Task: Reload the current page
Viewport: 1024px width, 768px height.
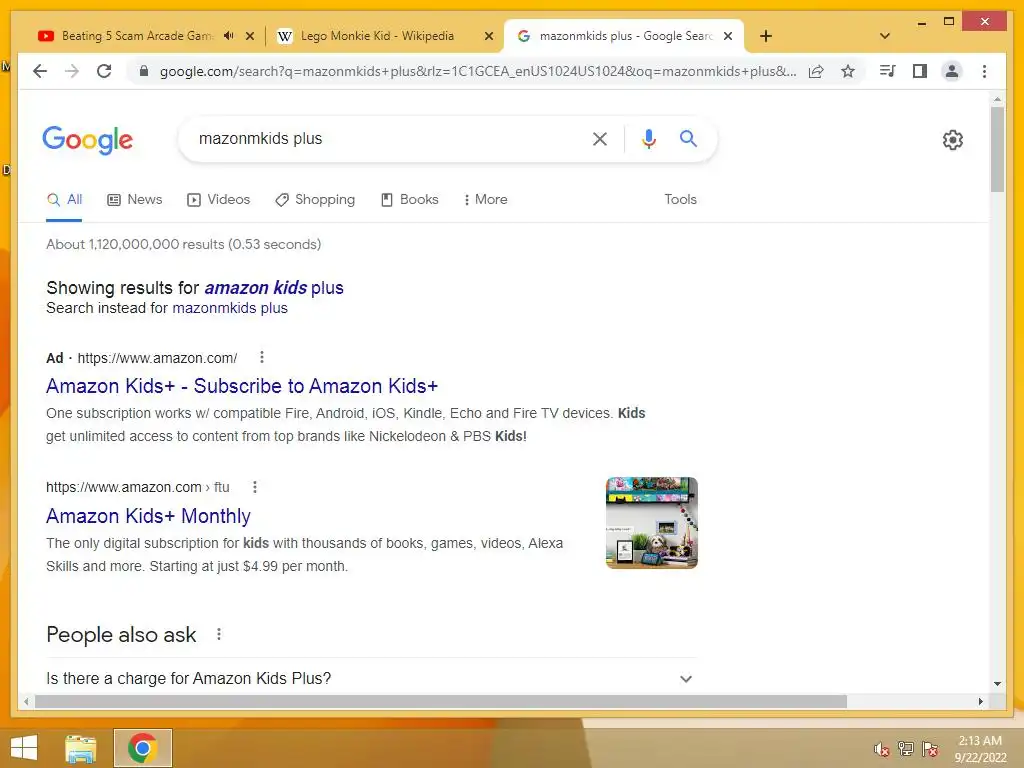Action: point(104,71)
